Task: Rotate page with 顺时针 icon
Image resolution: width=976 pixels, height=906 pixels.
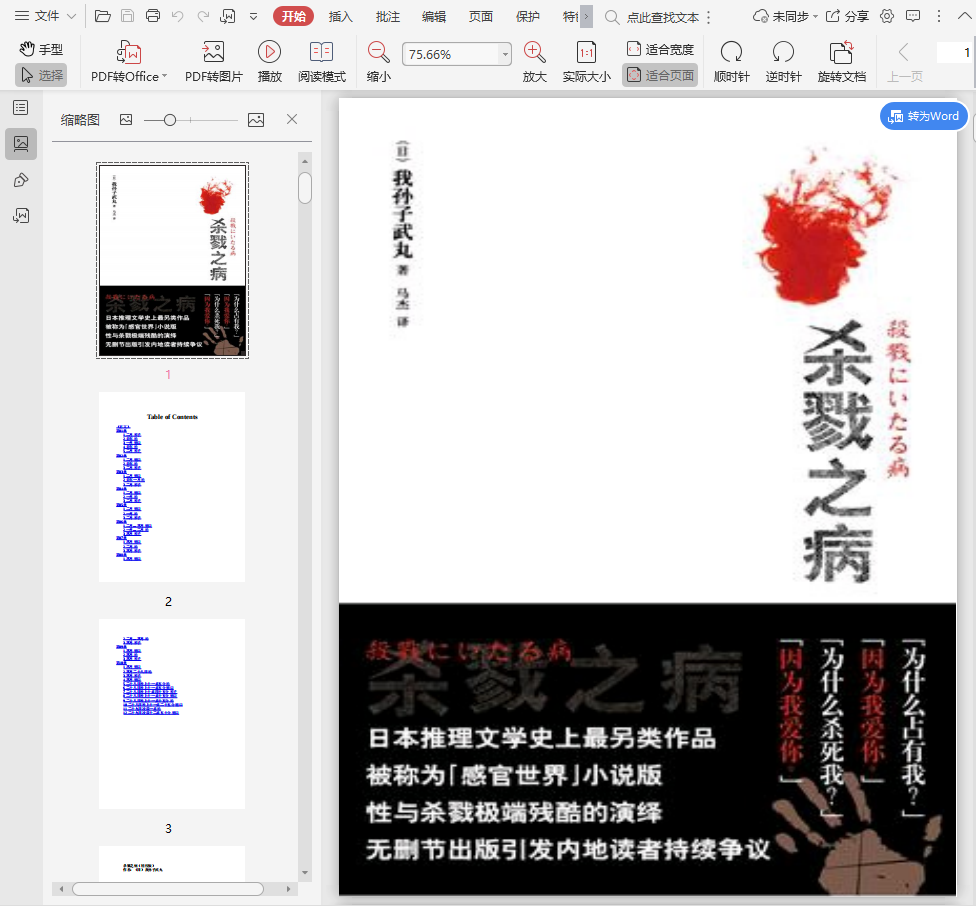Action: (731, 53)
